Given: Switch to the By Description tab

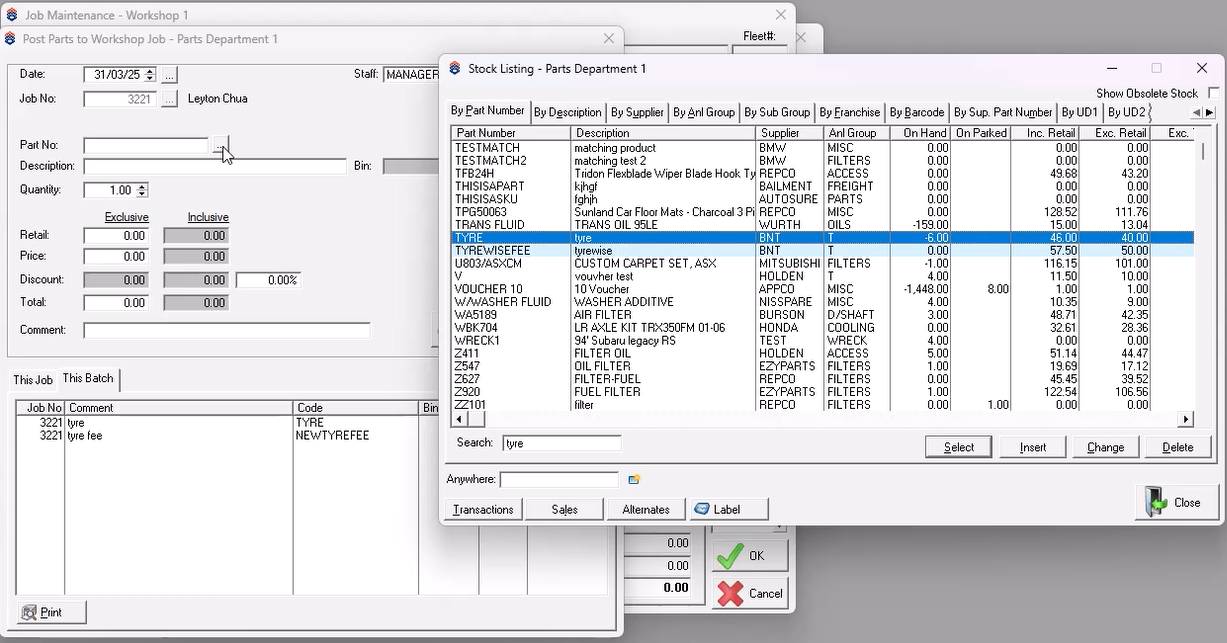Looking at the screenshot, I should tap(567, 113).
